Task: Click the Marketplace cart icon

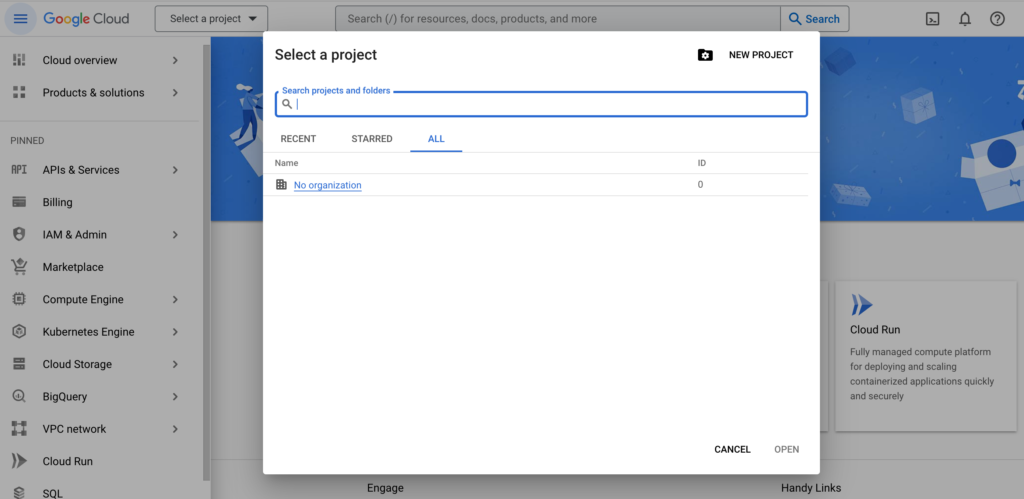Action: [x=19, y=267]
